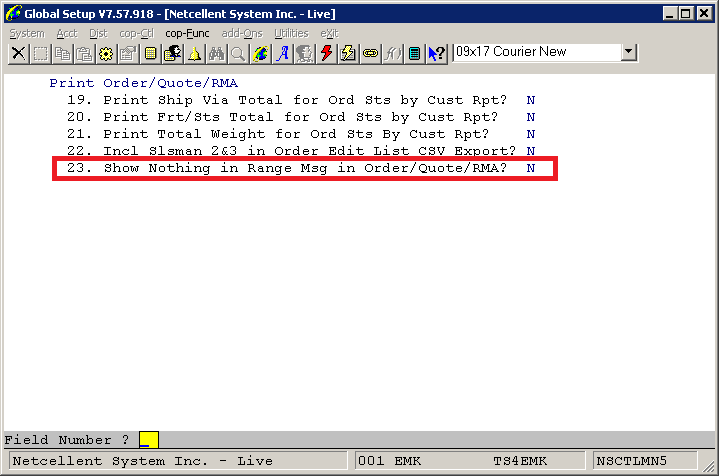Screen dimensions: 719x476
Task: Open the cop-Func menu
Action: (188, 33)
